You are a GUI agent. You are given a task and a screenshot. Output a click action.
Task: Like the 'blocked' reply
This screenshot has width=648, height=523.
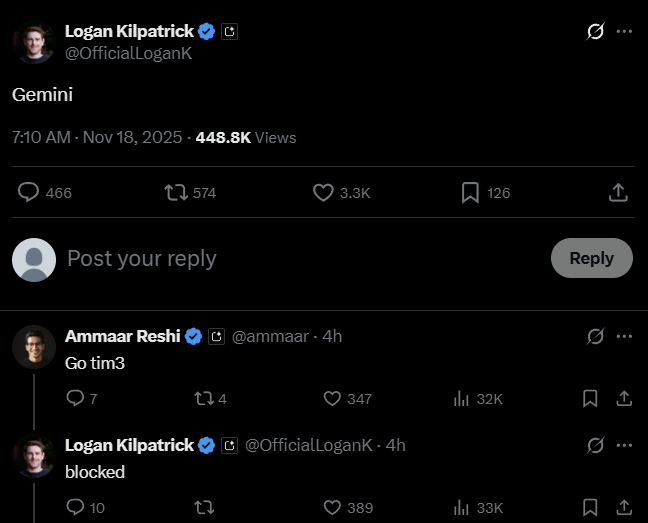tap(333, 508)
